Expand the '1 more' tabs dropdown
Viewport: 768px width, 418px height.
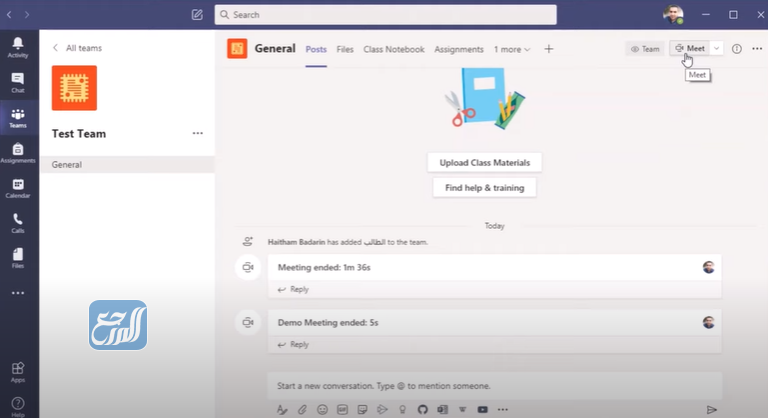click(512, 49)
